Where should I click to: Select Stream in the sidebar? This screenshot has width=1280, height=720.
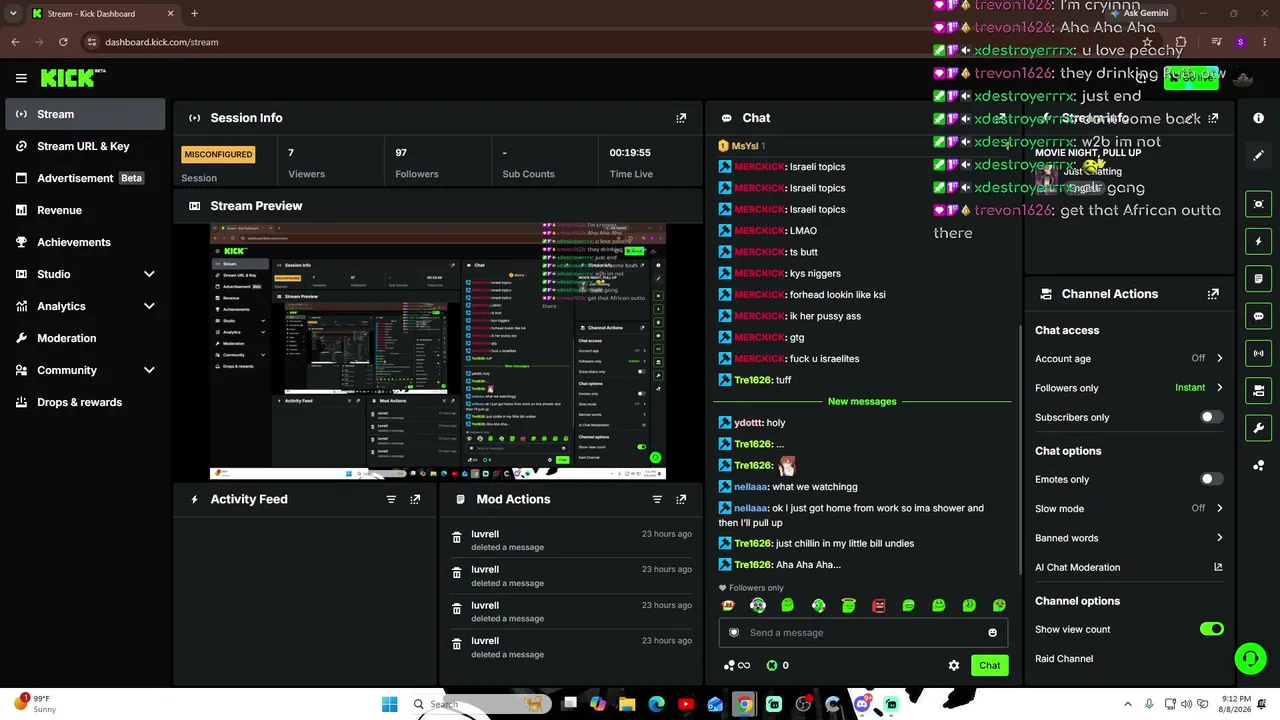(85, 114)
